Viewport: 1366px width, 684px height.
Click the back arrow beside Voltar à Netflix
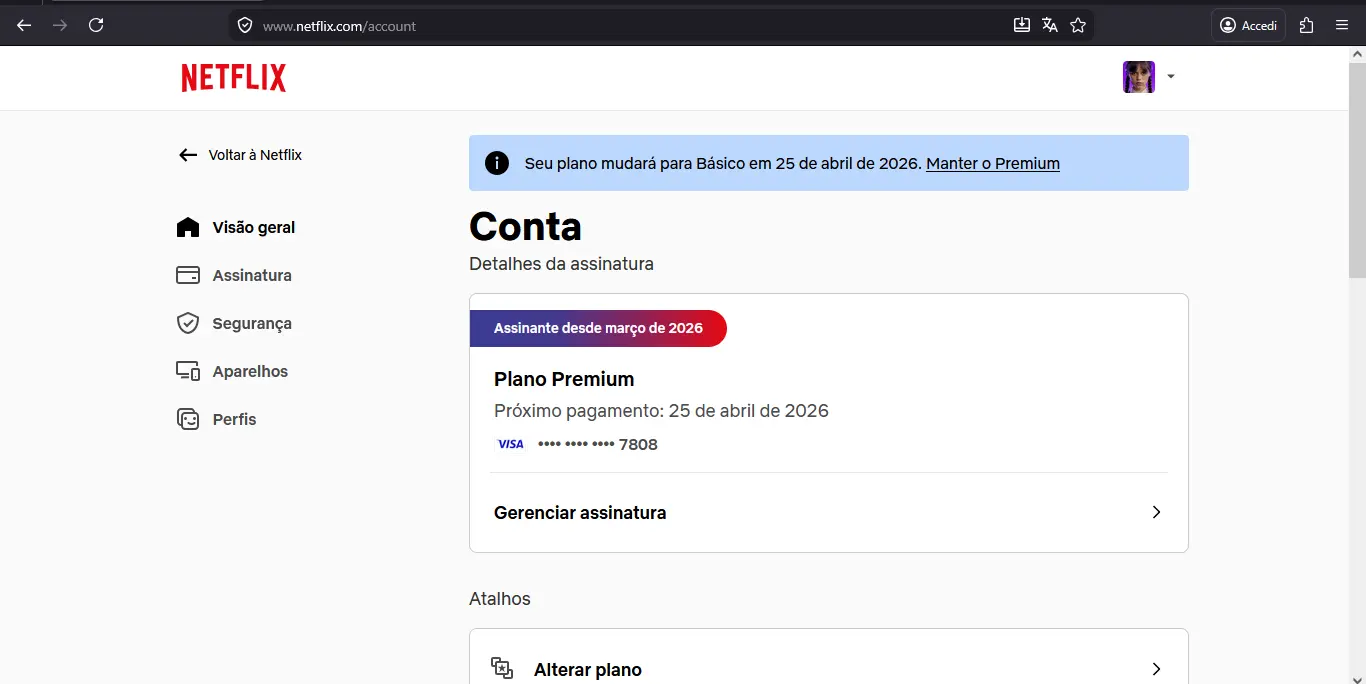(x=188, y=155)
